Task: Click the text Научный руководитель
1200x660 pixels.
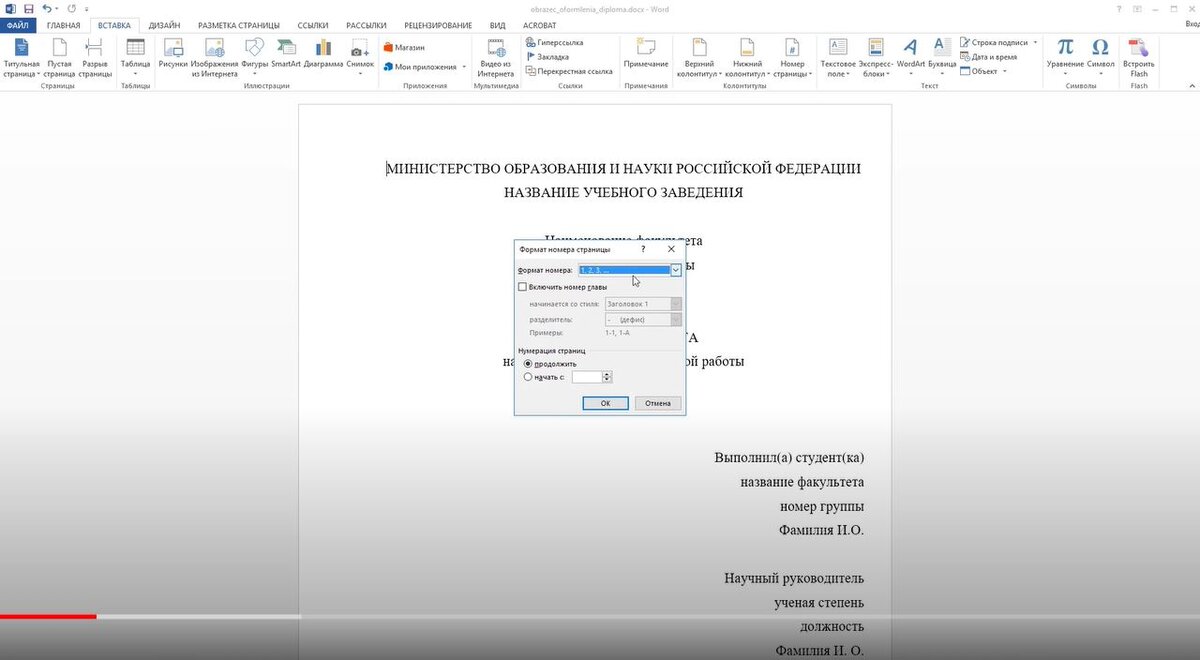Action: coord(794,579)
